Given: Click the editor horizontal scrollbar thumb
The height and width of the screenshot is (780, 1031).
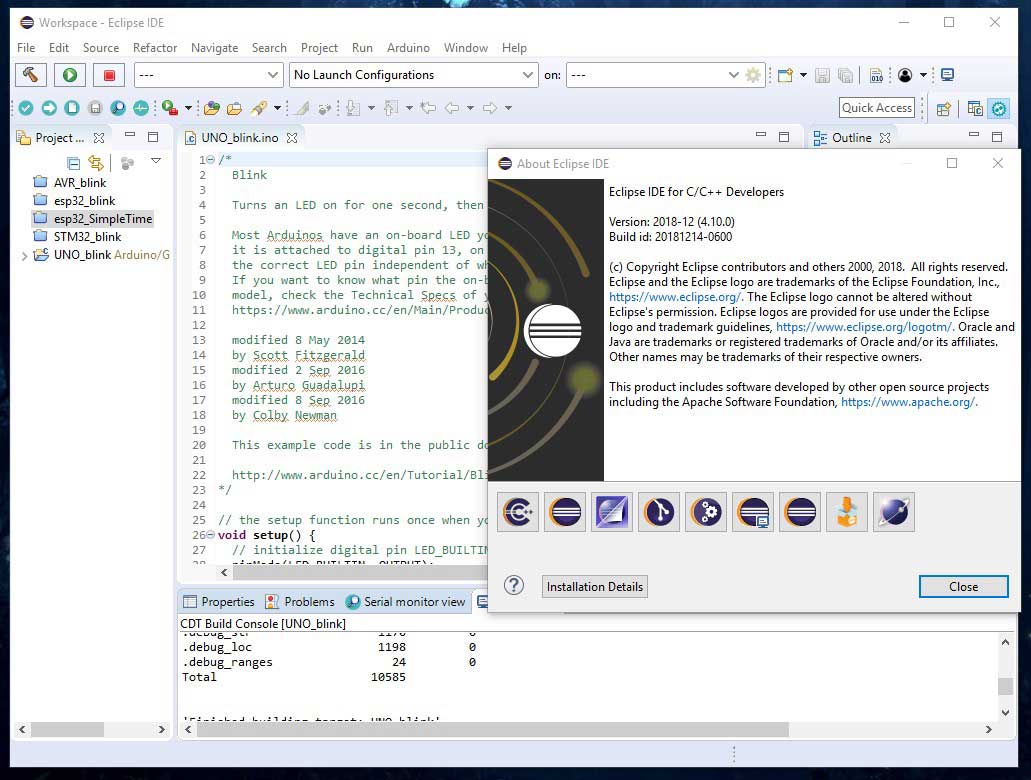Looking at the screenshot, I should click(360, 572).
